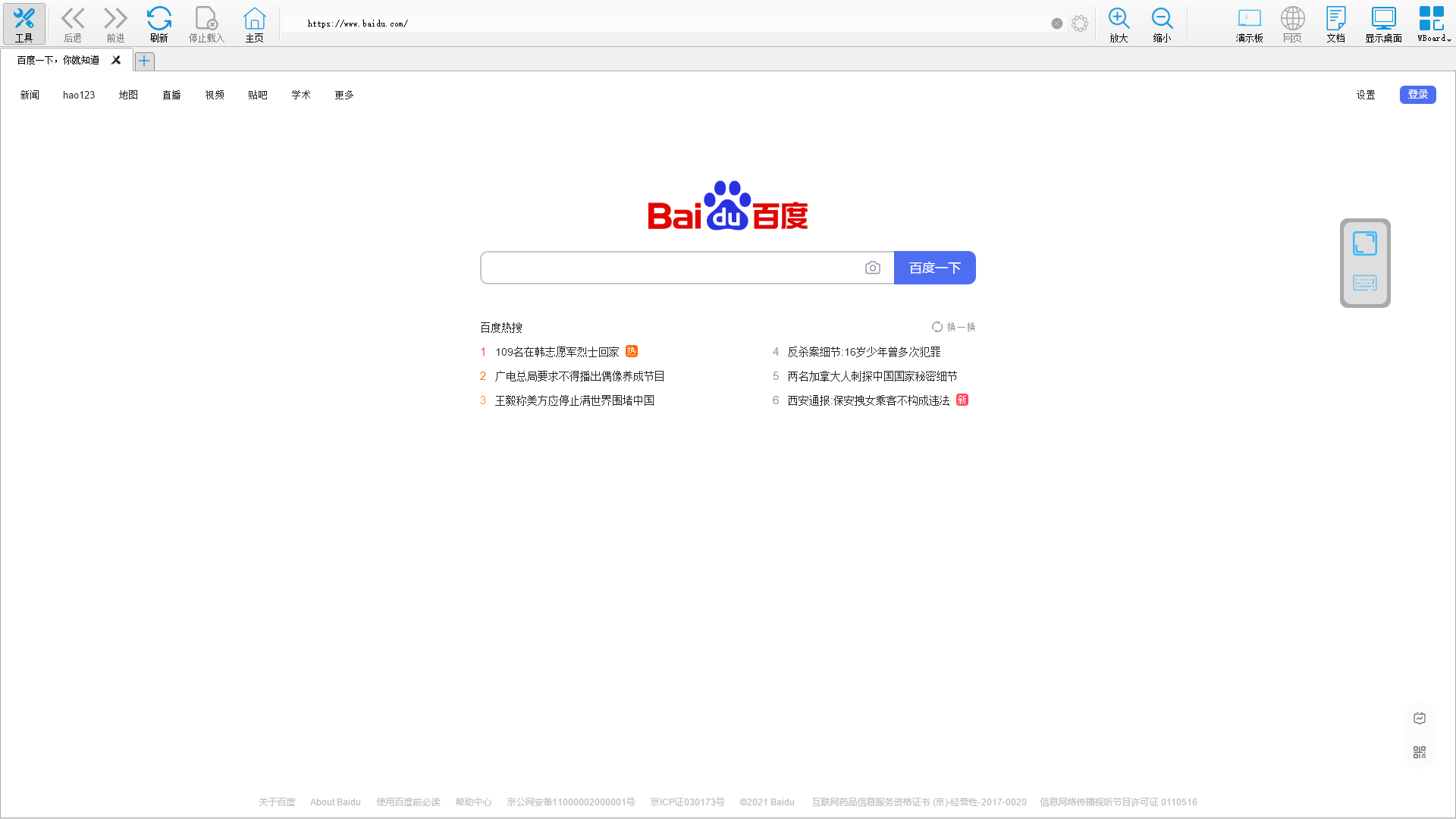Screen dimensions: 1456x819
Task: Click the 刷新 refresh icon
Action: pyautogui.click(x=158, y=24)
